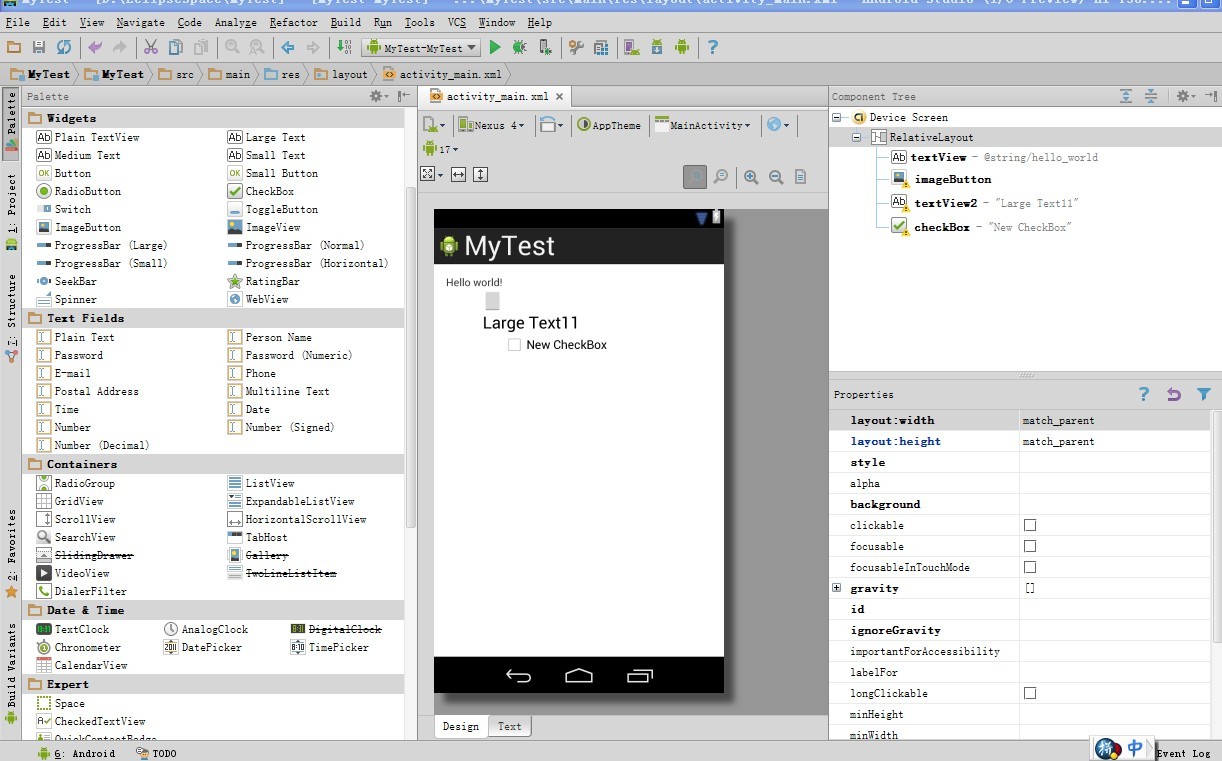This screenshot has width=1222, height=761.
Task: Click the Debug bug icon
Action: 519,47
